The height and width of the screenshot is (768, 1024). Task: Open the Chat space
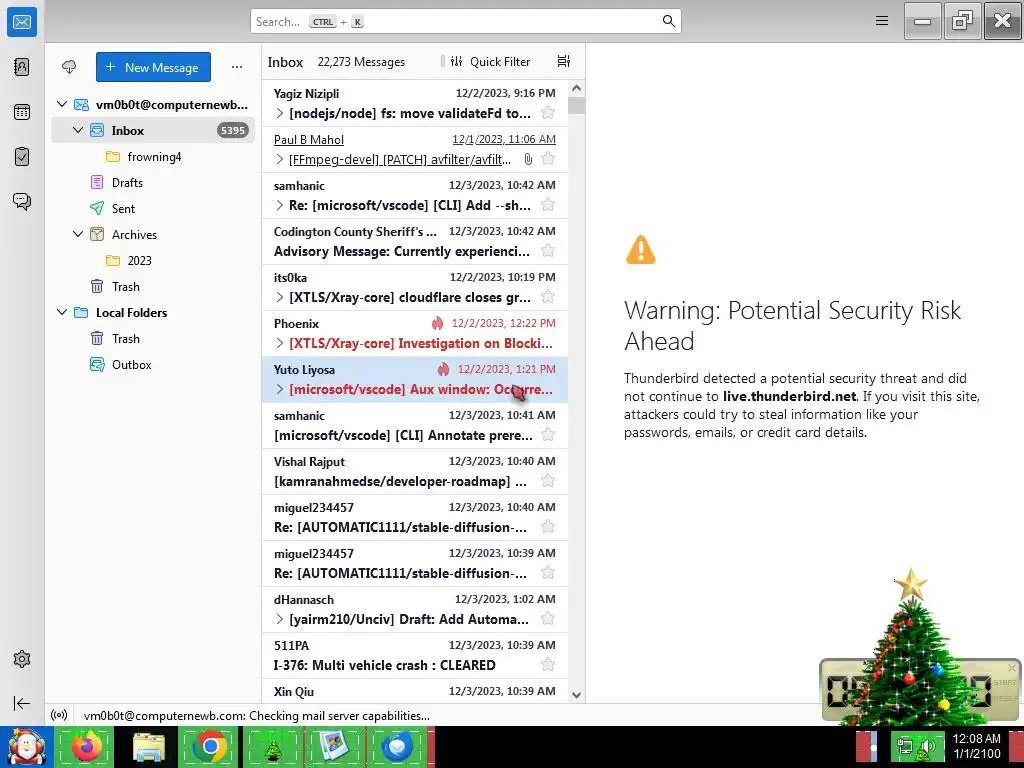pyautogui.click(x=22, y=201)
